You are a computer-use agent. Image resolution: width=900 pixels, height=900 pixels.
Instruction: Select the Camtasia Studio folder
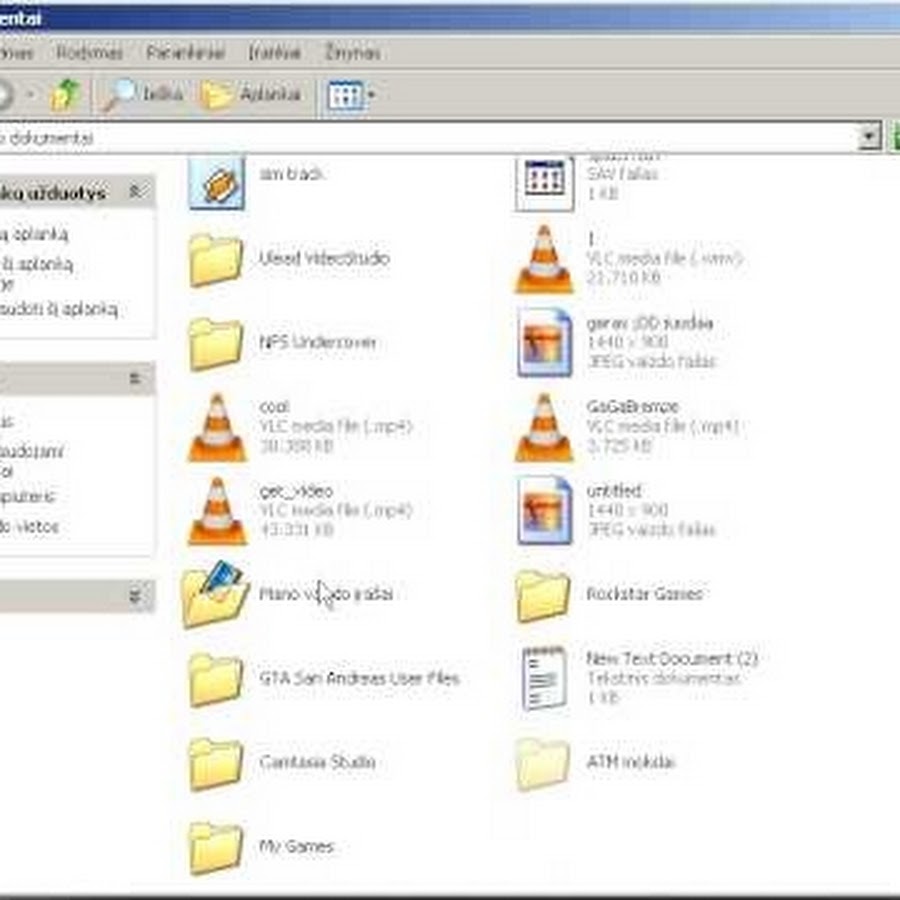tap(282, 763)
